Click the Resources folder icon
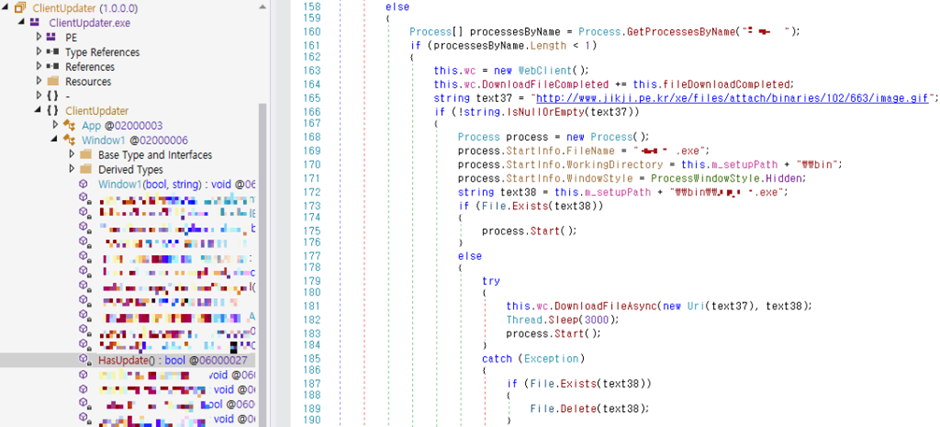 coord(53,81)
